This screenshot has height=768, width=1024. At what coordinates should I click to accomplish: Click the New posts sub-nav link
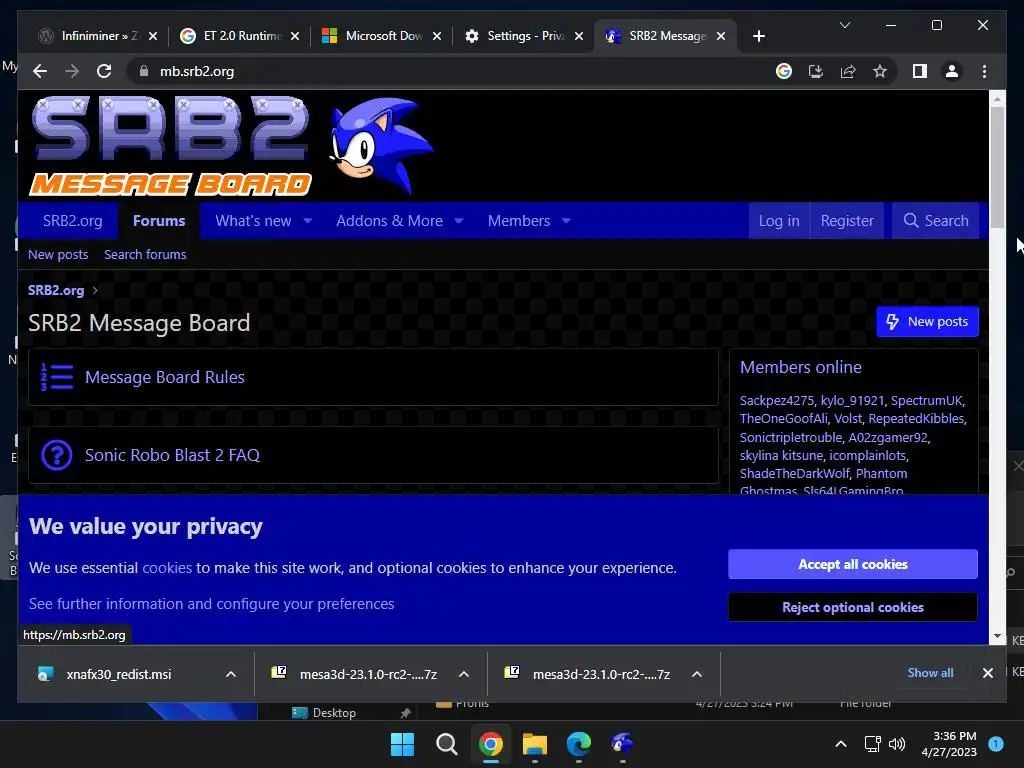point(58,255)
